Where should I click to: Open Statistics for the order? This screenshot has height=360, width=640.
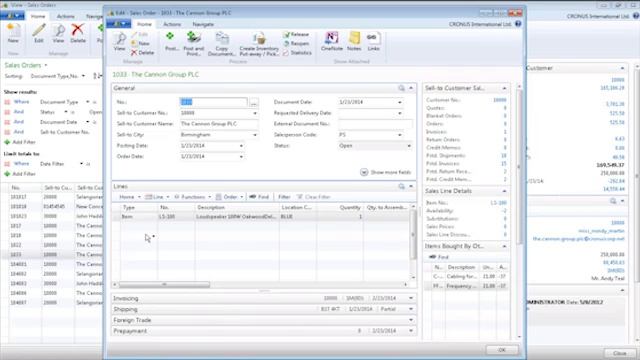click(297, 53)
